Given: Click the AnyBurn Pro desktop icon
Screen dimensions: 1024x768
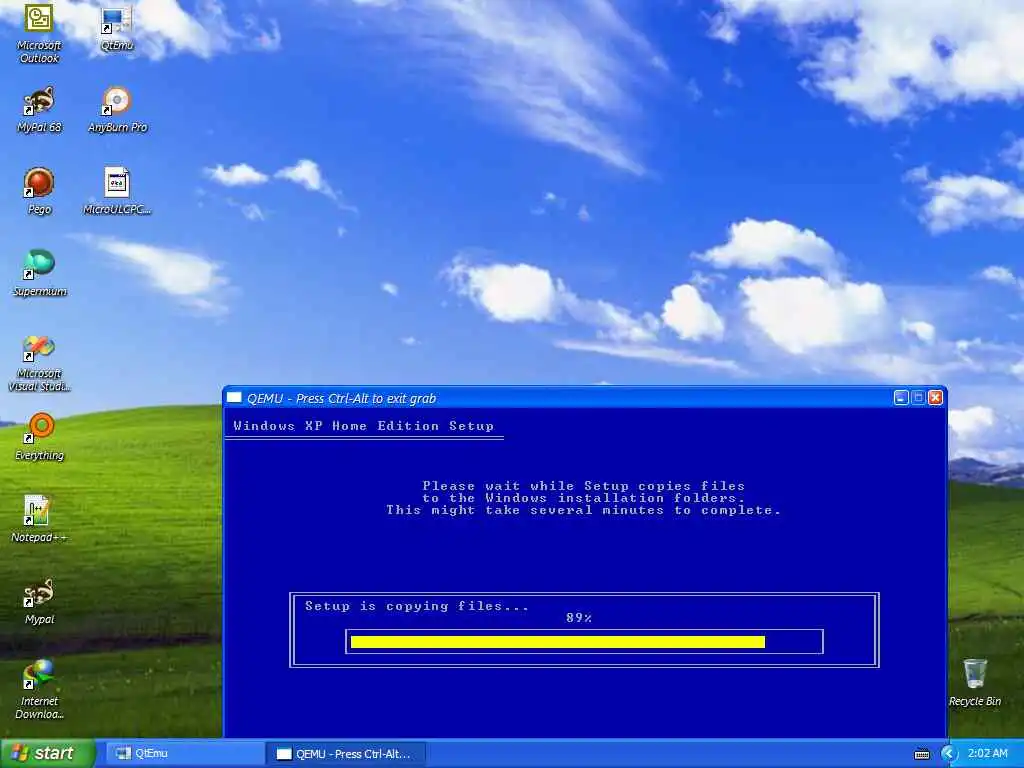Looking at the screenshot, I should coord(117,110).
